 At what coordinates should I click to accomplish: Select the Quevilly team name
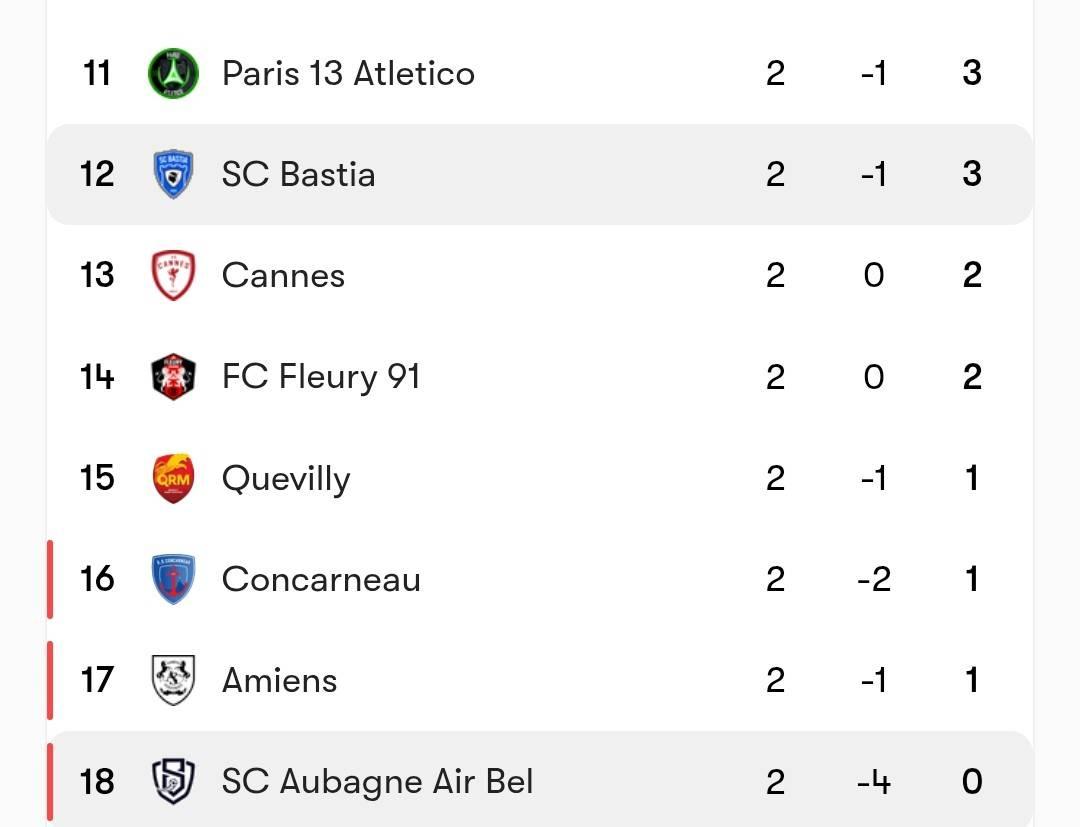286,478
